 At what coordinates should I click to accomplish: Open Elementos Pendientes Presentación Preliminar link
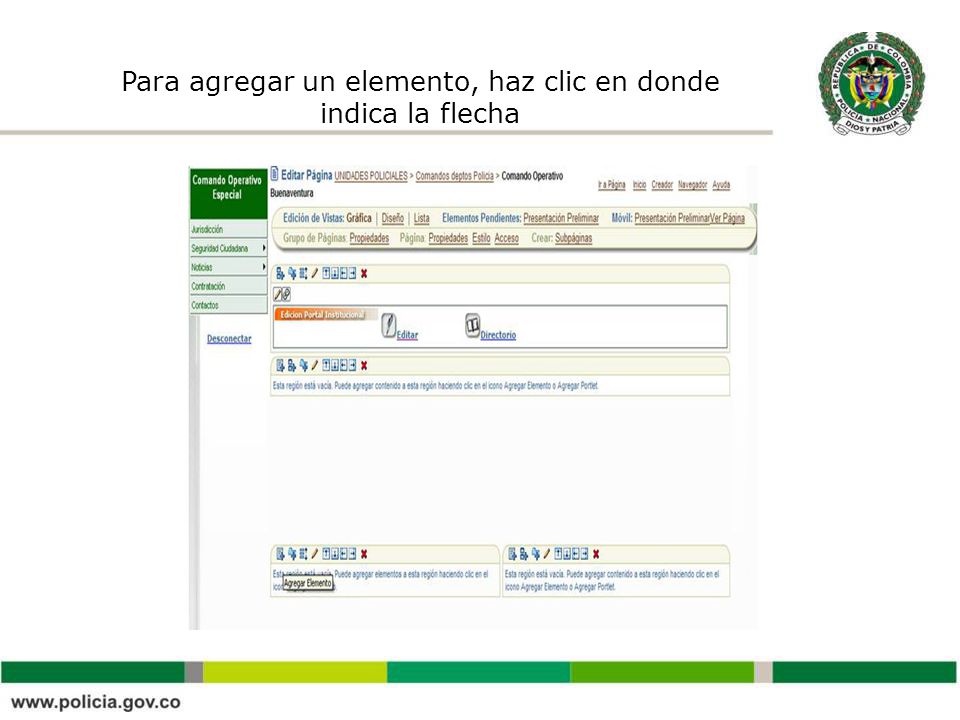click(561, 218)
